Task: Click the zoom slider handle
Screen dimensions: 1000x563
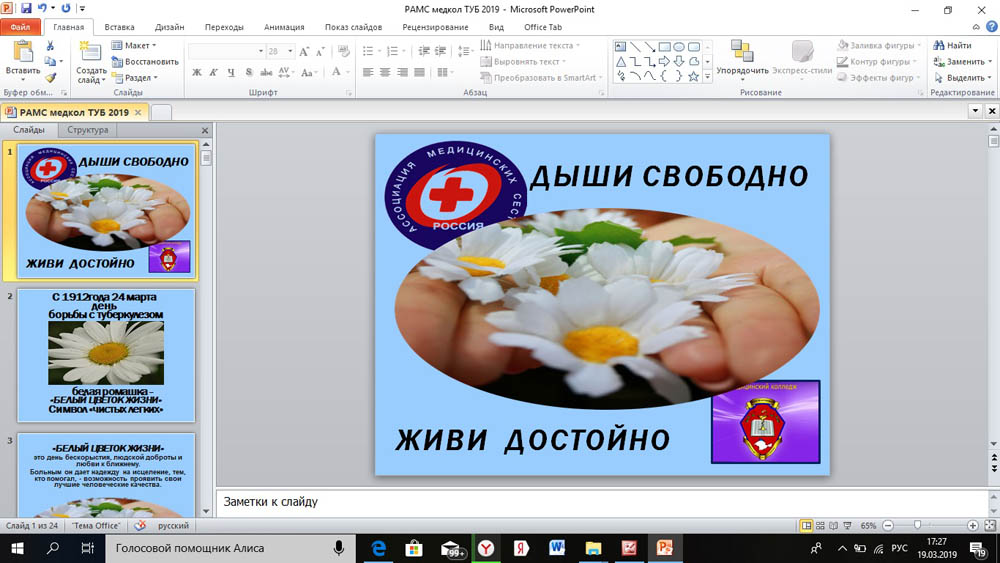Action: 917,525
